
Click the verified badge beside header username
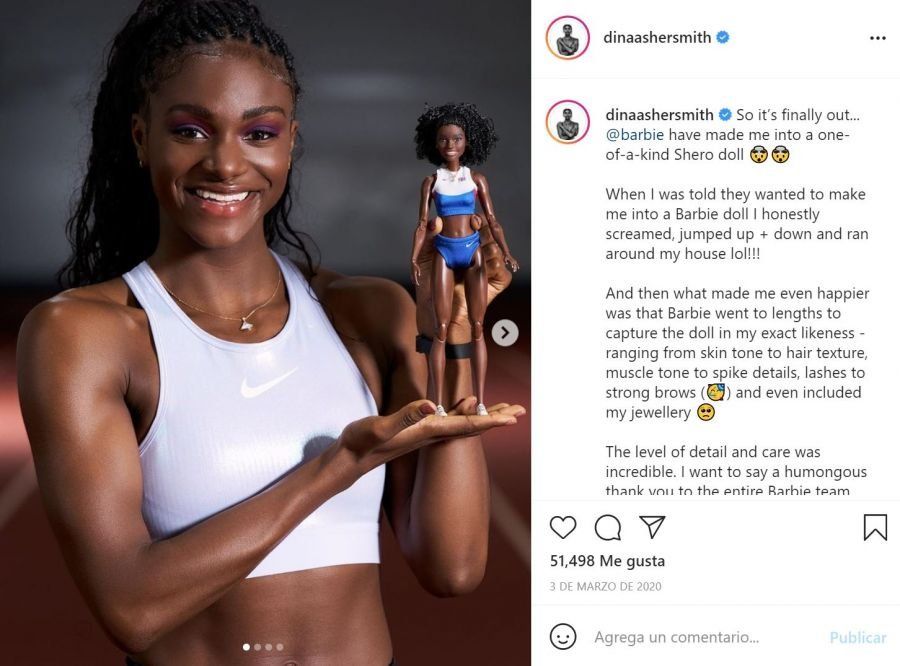[723, 37]
